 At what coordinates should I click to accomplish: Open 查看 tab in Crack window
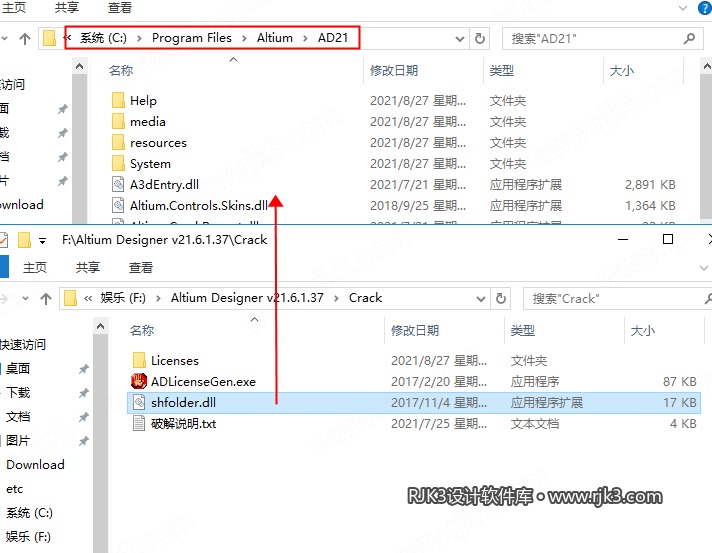pos(141,267)
